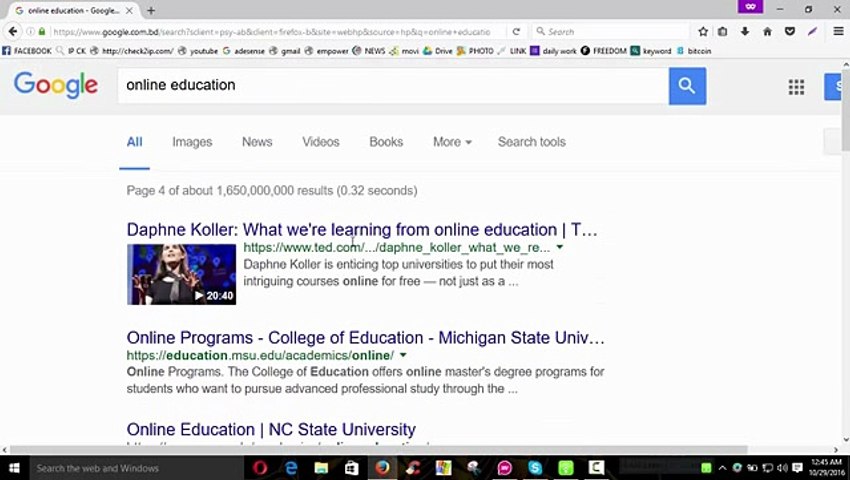Open the bookmarks library clipboard icon
The height and width of the screenshot is (480, 850).
tap(723, 31)
